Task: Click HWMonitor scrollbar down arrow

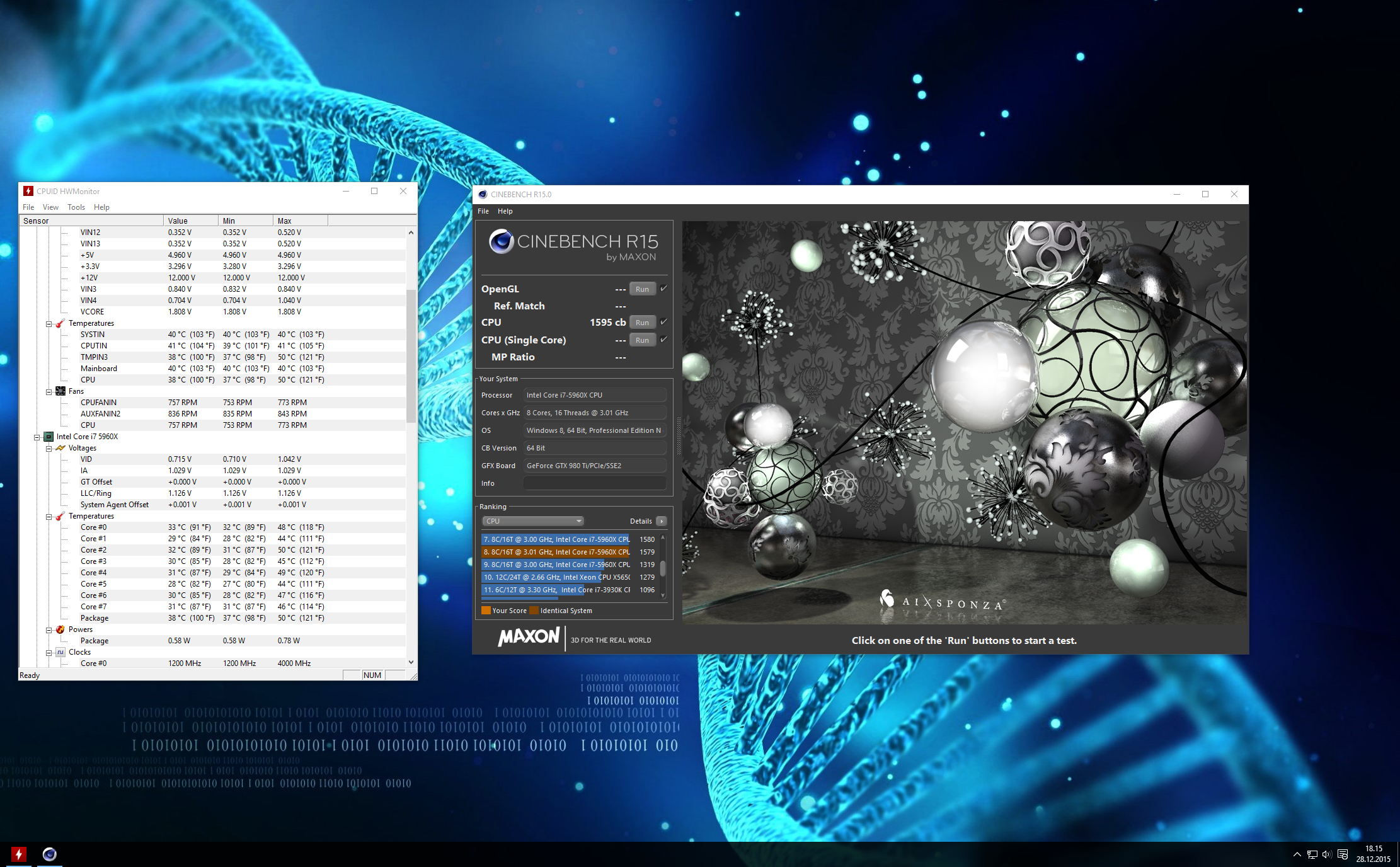Action: 411,662
